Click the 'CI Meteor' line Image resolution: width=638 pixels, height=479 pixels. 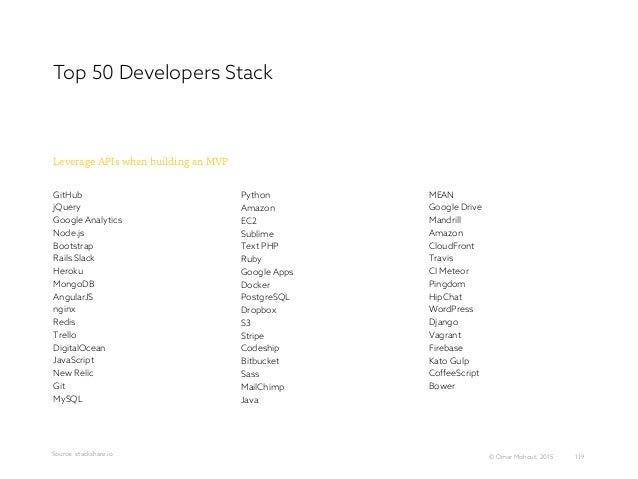tap(449, 271)
